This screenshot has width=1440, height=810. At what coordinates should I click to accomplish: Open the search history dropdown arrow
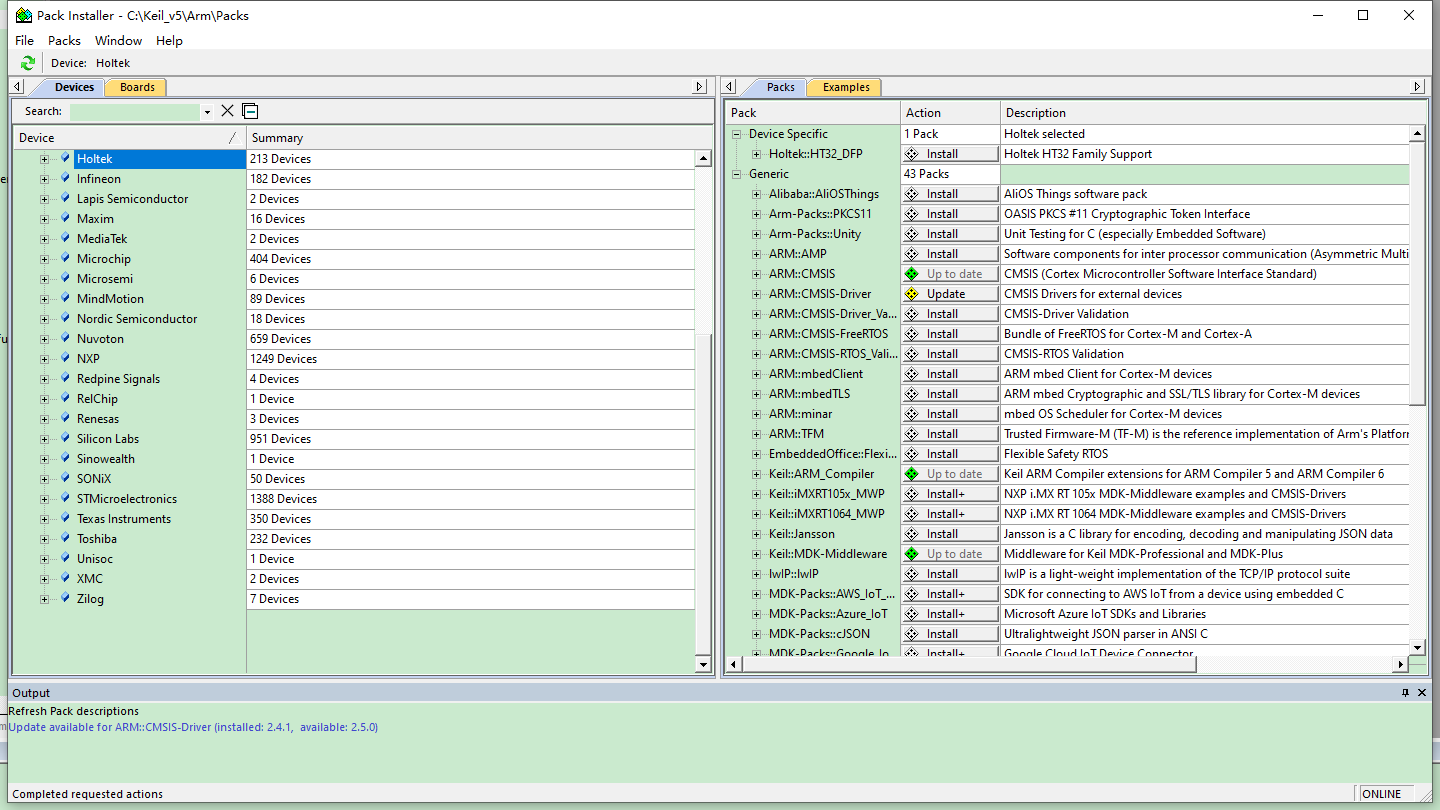coord(207,112)
